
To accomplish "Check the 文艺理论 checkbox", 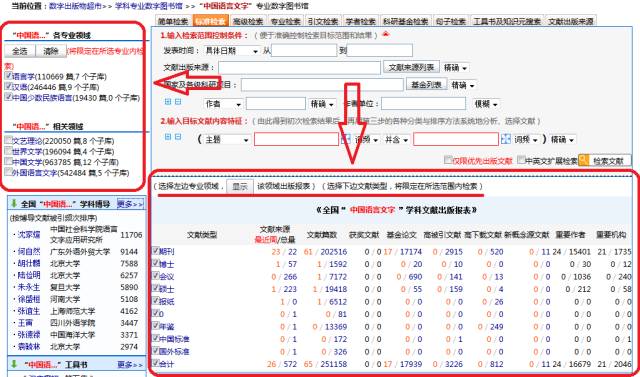I will click(8, 140).
